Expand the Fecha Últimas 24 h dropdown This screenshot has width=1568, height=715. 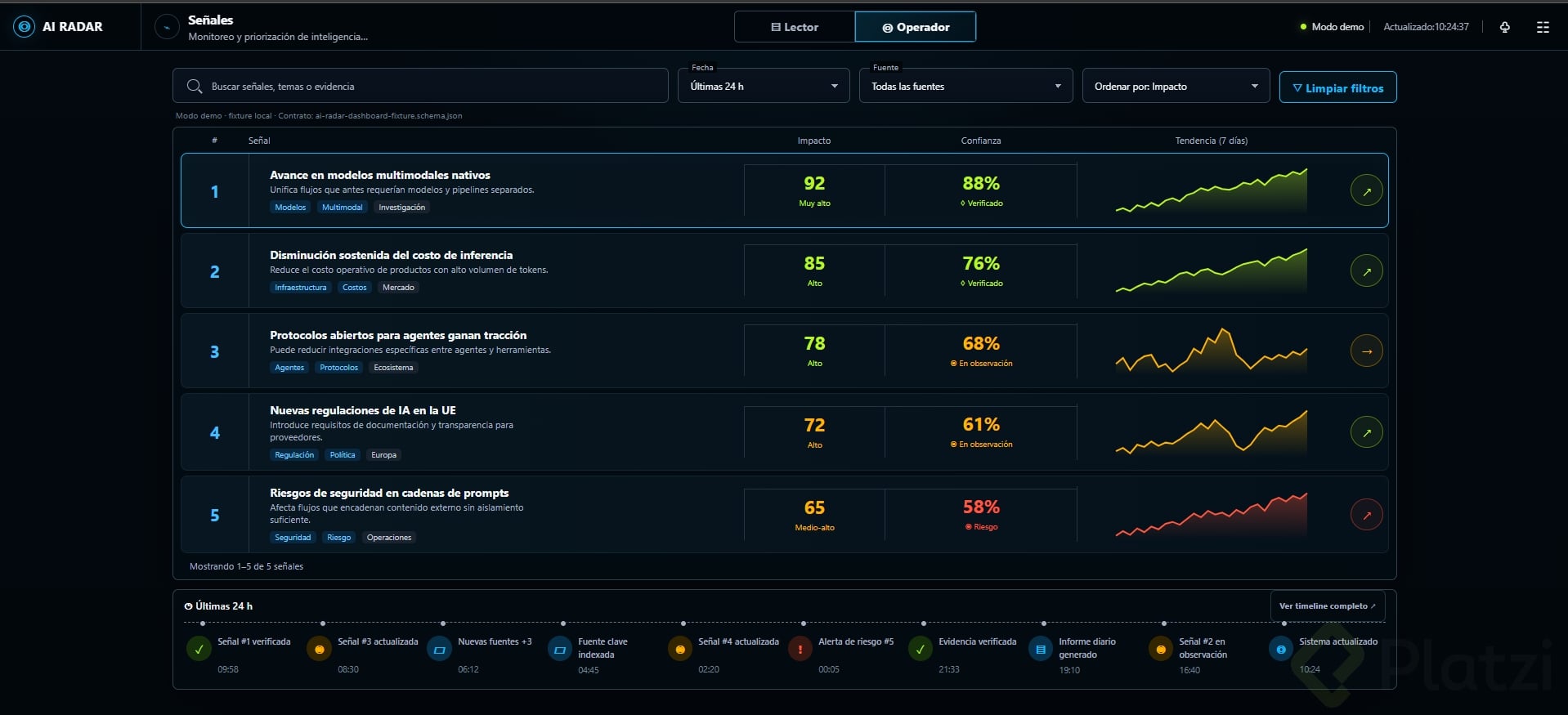click(764, 86)
